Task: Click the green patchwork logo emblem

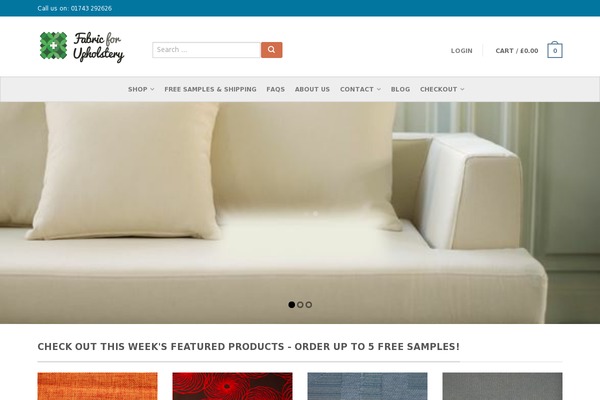Action: click(x=54, y=46)
